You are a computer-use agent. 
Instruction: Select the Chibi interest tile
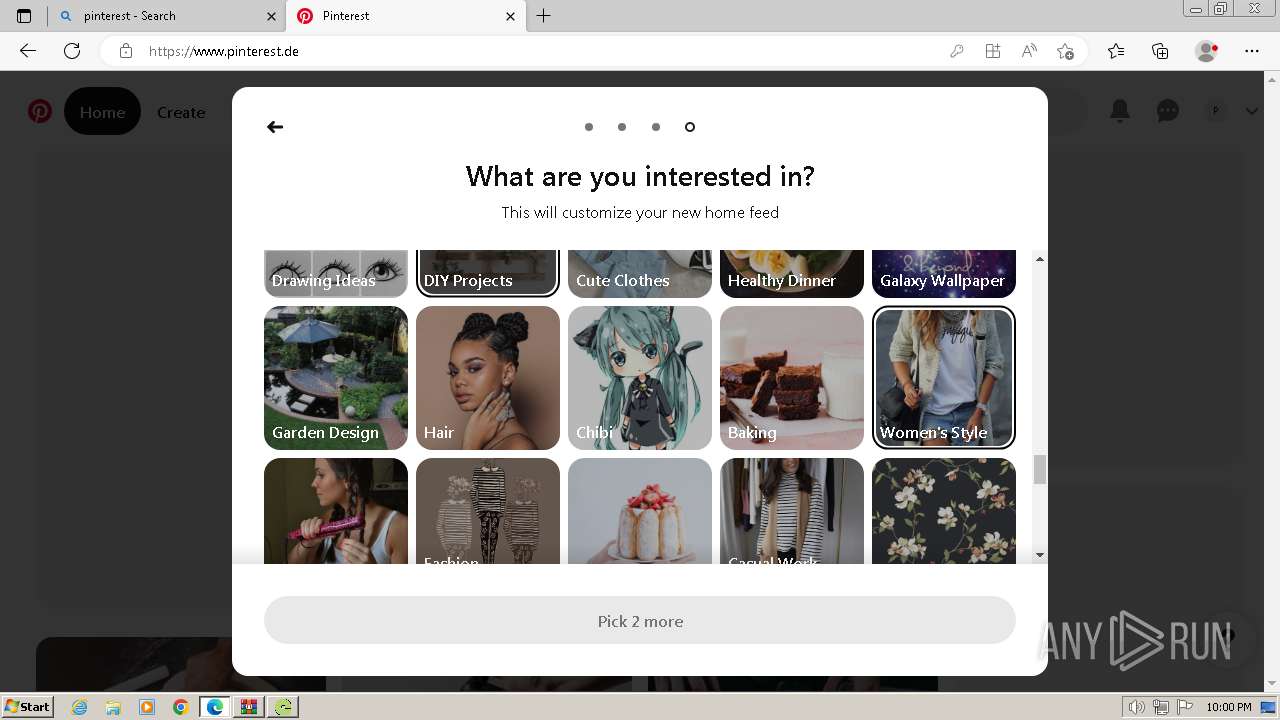(640, 378)
